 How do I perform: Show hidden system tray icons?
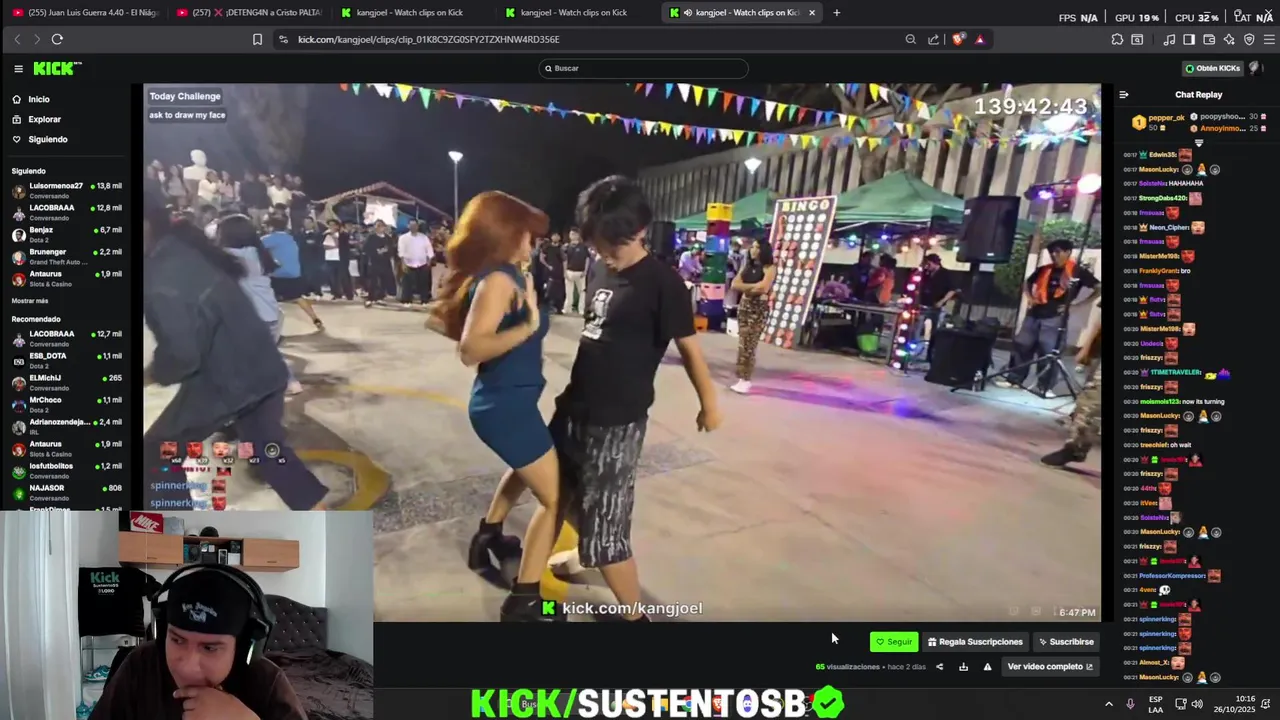click(x=1108, y=704)
